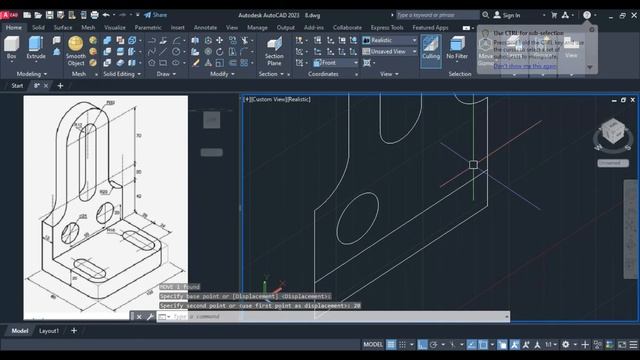The image size is (640, 360).
Task: Click the Solid Union icon in Solid Editing
Action: pos(107,40)
